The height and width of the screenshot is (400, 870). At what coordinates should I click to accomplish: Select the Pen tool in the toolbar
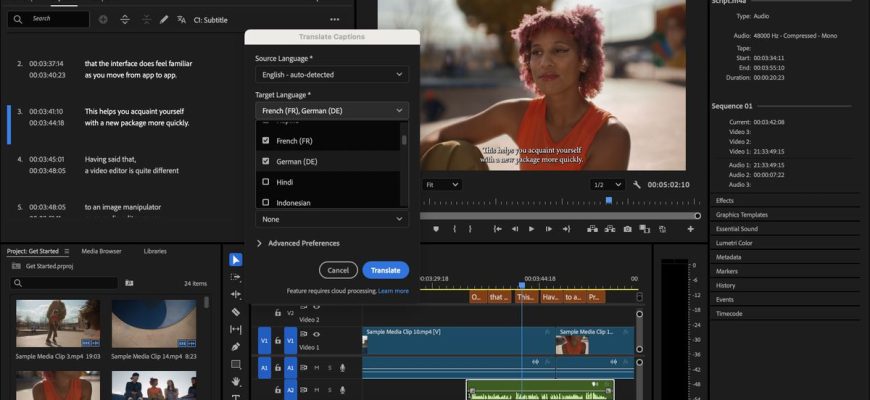pos(236,347)
